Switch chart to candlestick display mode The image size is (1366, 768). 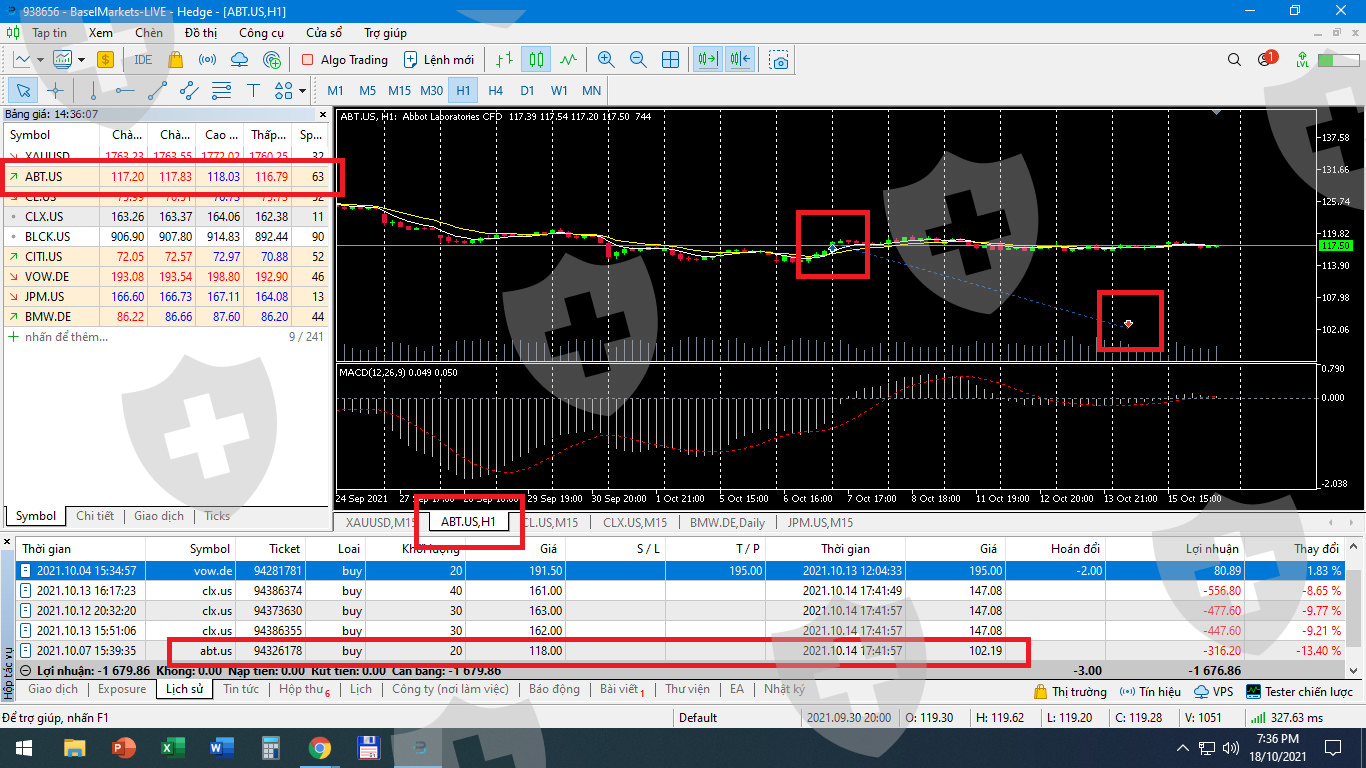coord(536,60)
